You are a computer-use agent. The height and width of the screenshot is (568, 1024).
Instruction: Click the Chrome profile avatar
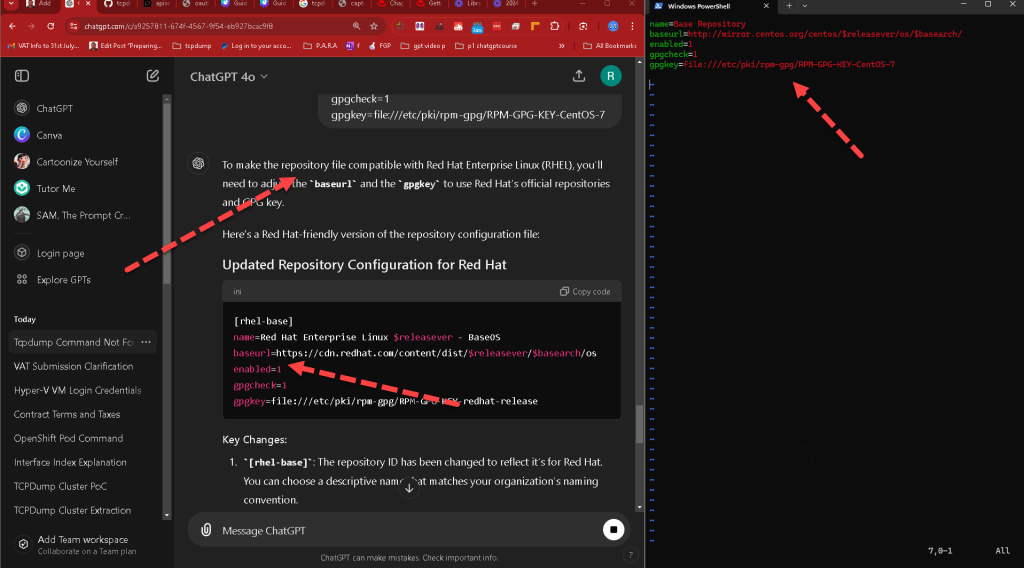coord(613,26)
